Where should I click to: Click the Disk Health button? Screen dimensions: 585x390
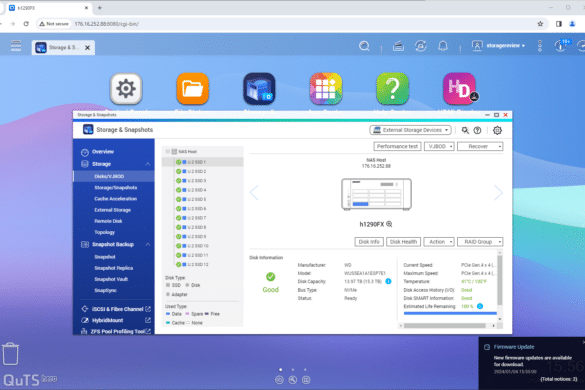click(x=403, y=242)
